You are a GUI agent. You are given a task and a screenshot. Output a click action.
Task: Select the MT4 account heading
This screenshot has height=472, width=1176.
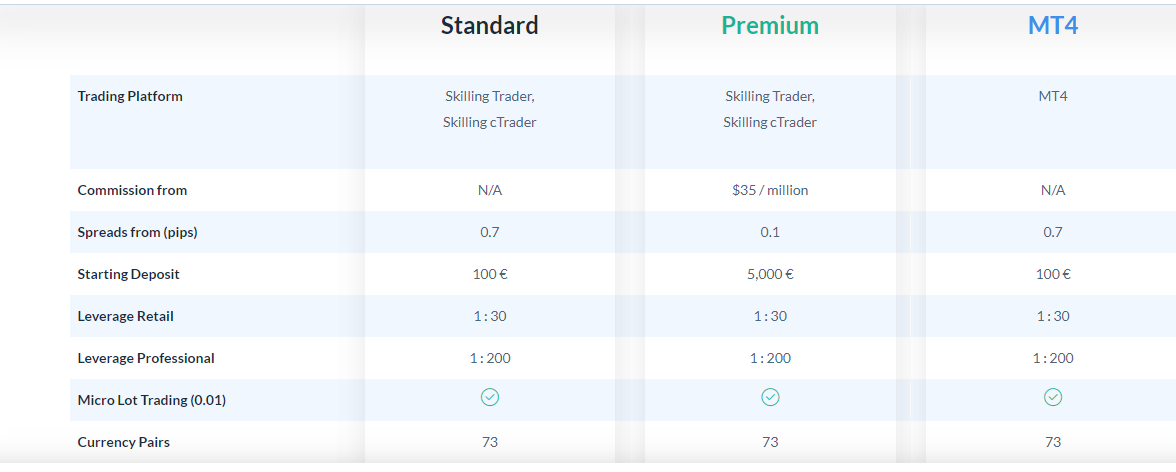pos(1053,26)
